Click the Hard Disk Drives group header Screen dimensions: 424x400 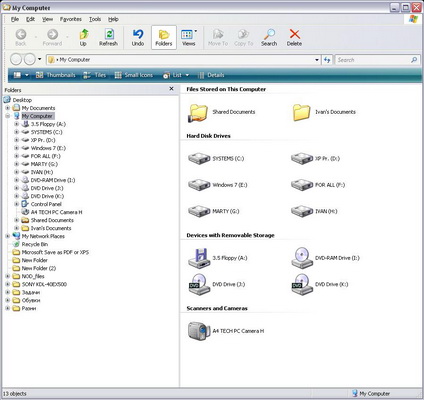click(x=208, y=136)
